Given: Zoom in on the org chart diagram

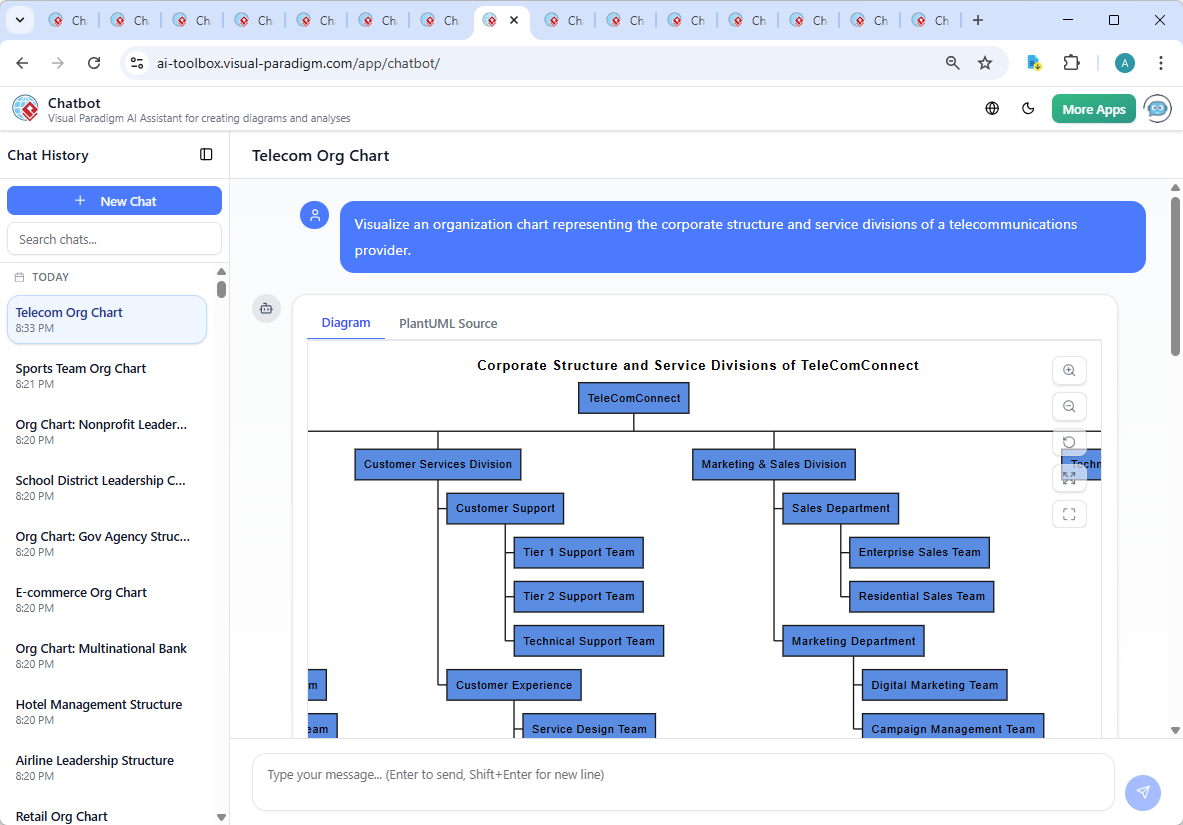Looking at the screenshot, I should [1069, 370].
